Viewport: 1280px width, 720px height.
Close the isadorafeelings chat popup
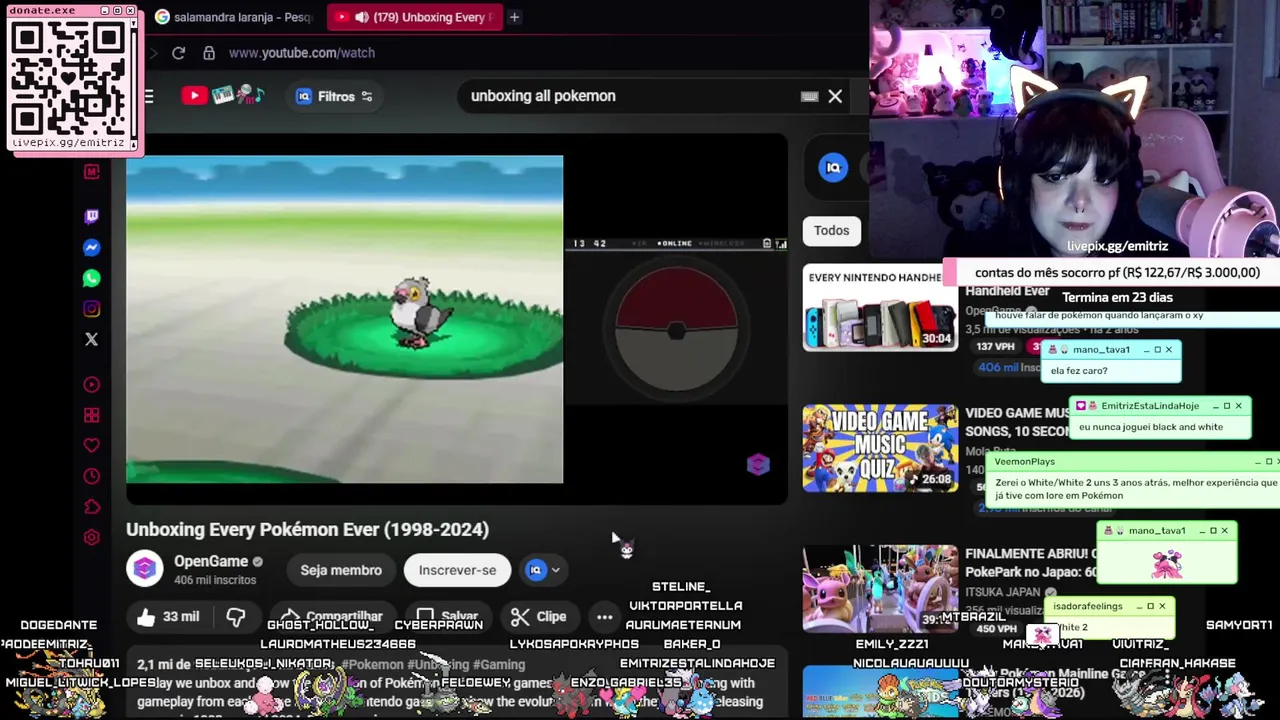coord(1162,606)
